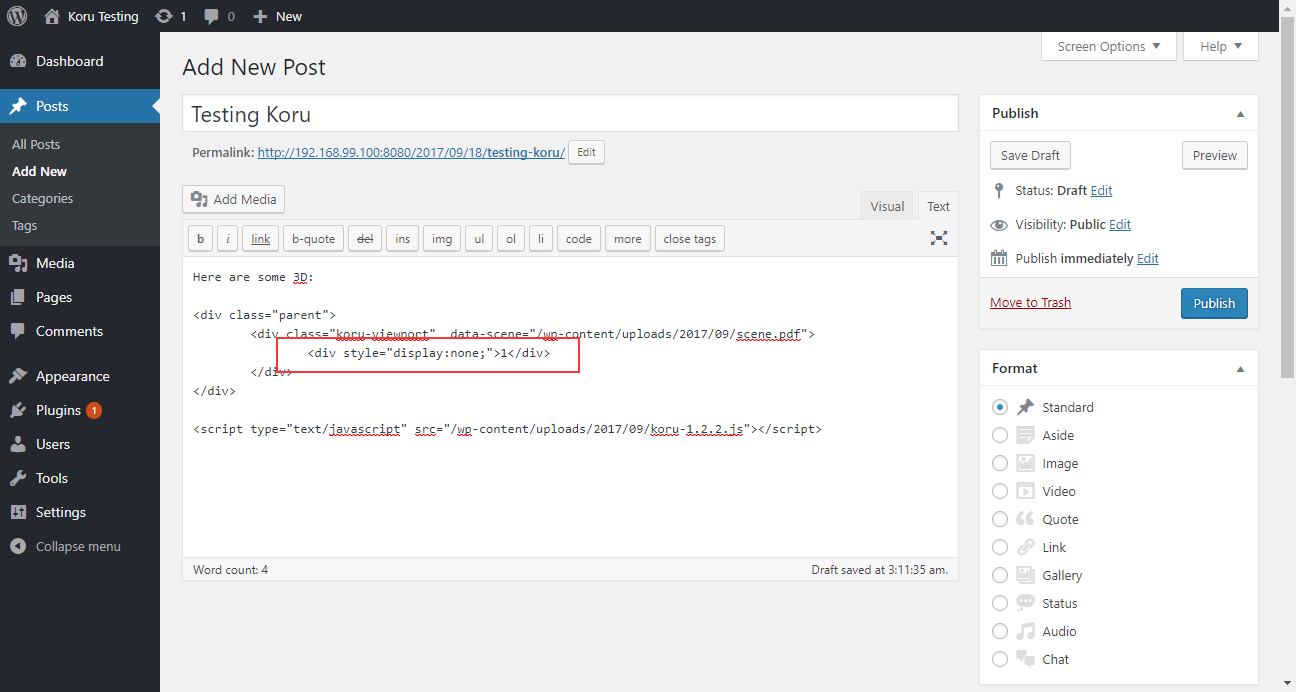
Task: Collapse the Publish panel
Action: coord(1240,112)
